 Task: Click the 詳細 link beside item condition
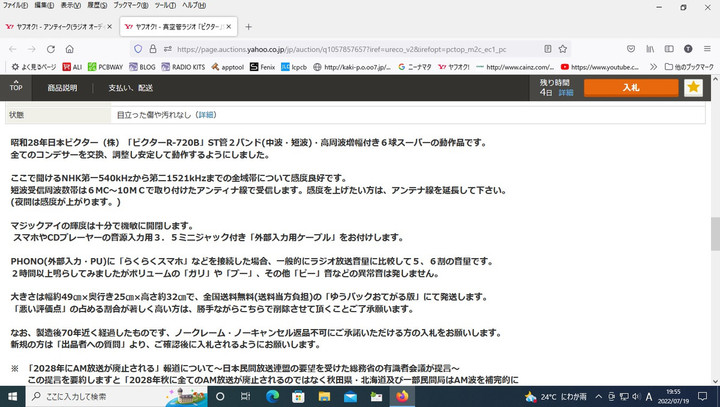click(x=205, y=115)
